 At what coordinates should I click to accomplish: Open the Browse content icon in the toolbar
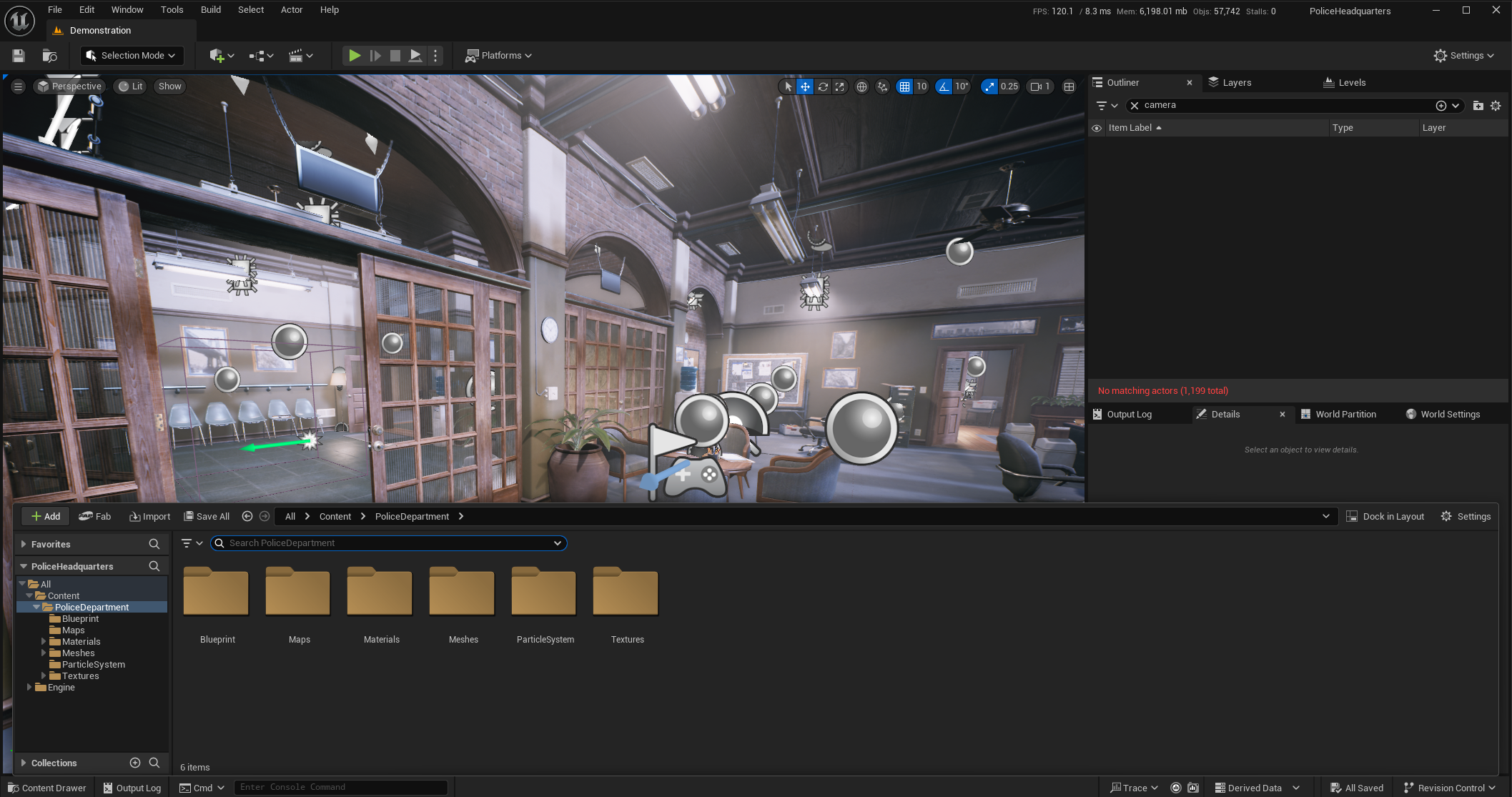pyautogui.click(x=49, y=56)
